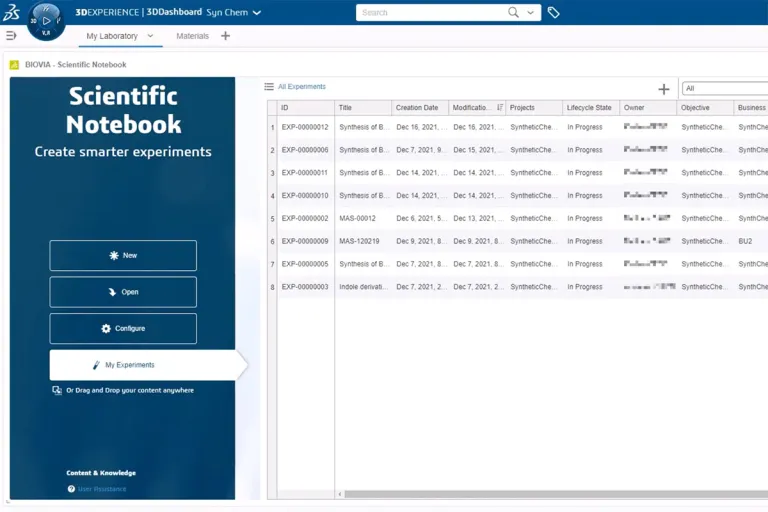Sort by the Projects column header
The image size is (768, 512).
[534, 107]
